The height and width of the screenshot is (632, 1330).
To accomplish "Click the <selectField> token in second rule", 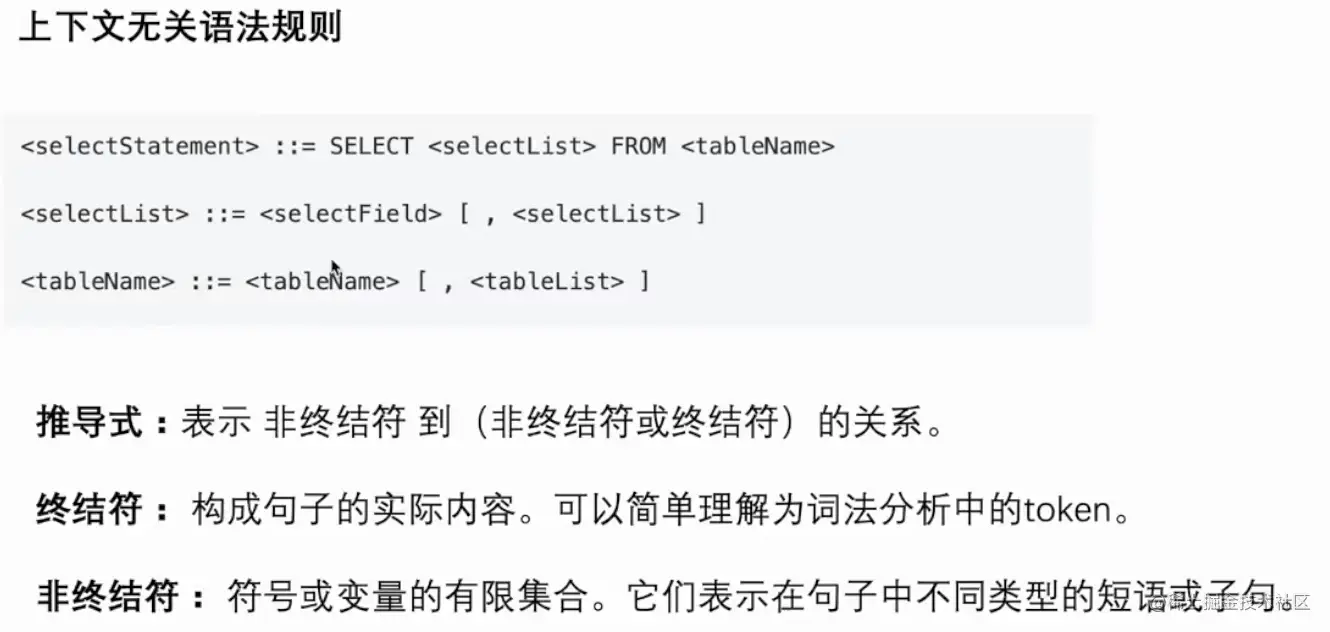I will click(350, 213).
